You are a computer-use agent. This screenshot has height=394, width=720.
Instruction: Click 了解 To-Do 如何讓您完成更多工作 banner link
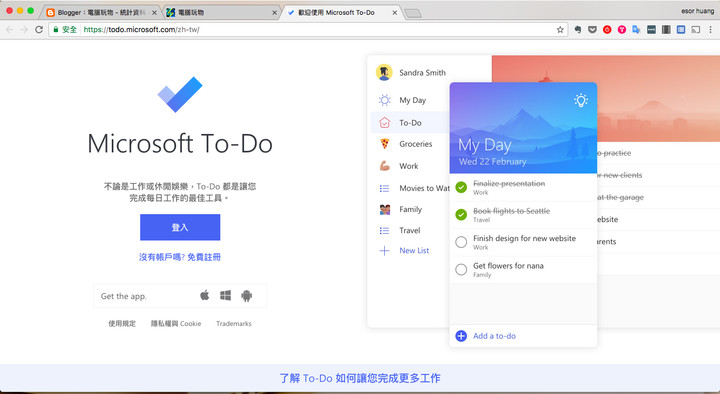pyautogui.click(x=360, y=378)
